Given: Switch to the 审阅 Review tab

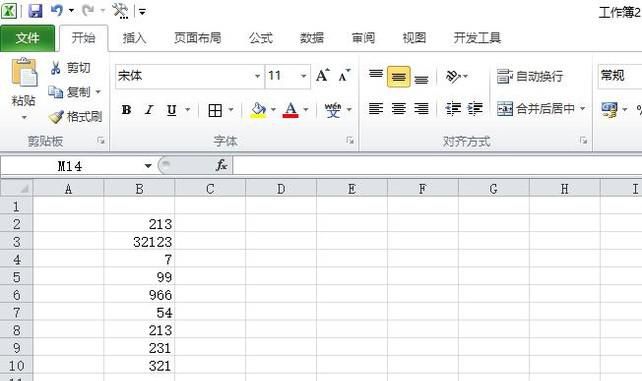Looking at the screenshot, I should (363, 38).
